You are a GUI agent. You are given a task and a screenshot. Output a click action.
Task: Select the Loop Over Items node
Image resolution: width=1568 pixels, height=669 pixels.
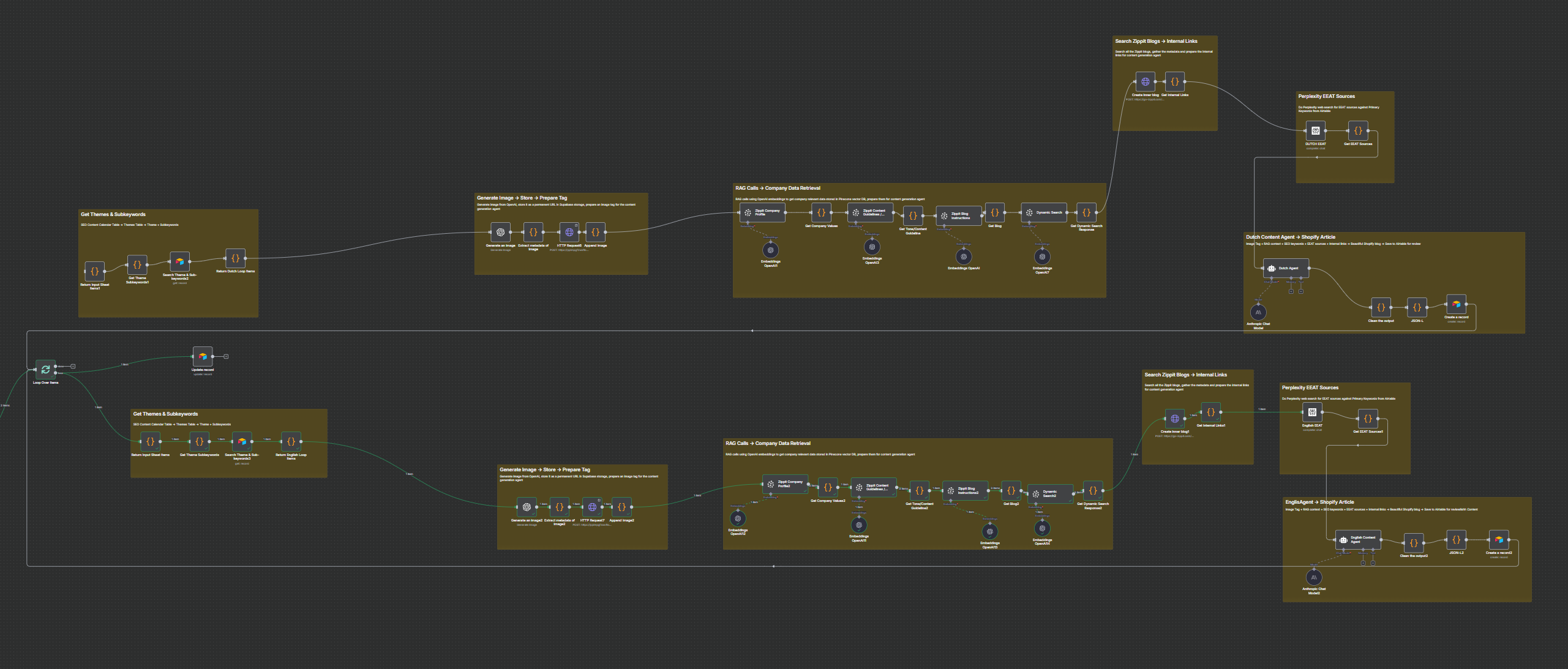click(45, 369)
